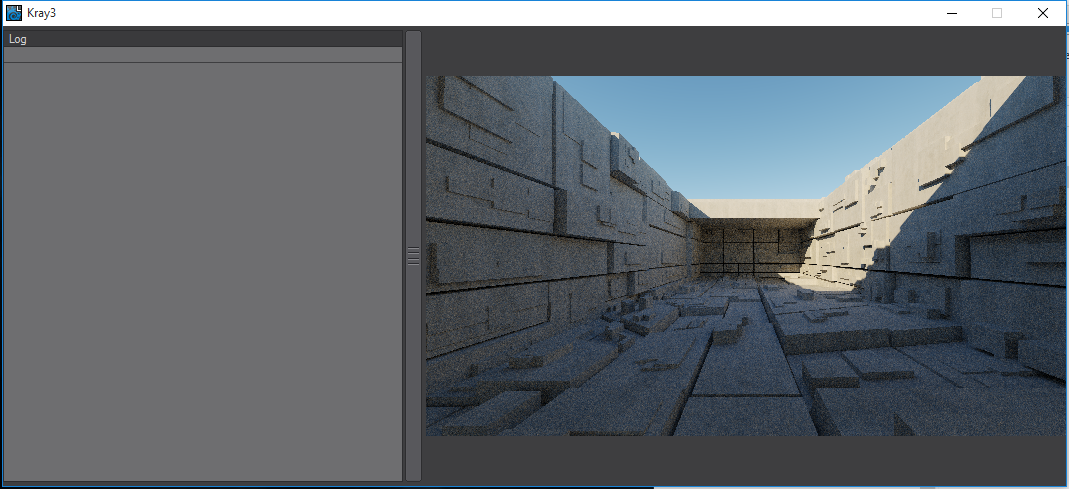Click inside the empty Log output area
The width and height of the screenshot is (1069, 489).
[203, 270]
